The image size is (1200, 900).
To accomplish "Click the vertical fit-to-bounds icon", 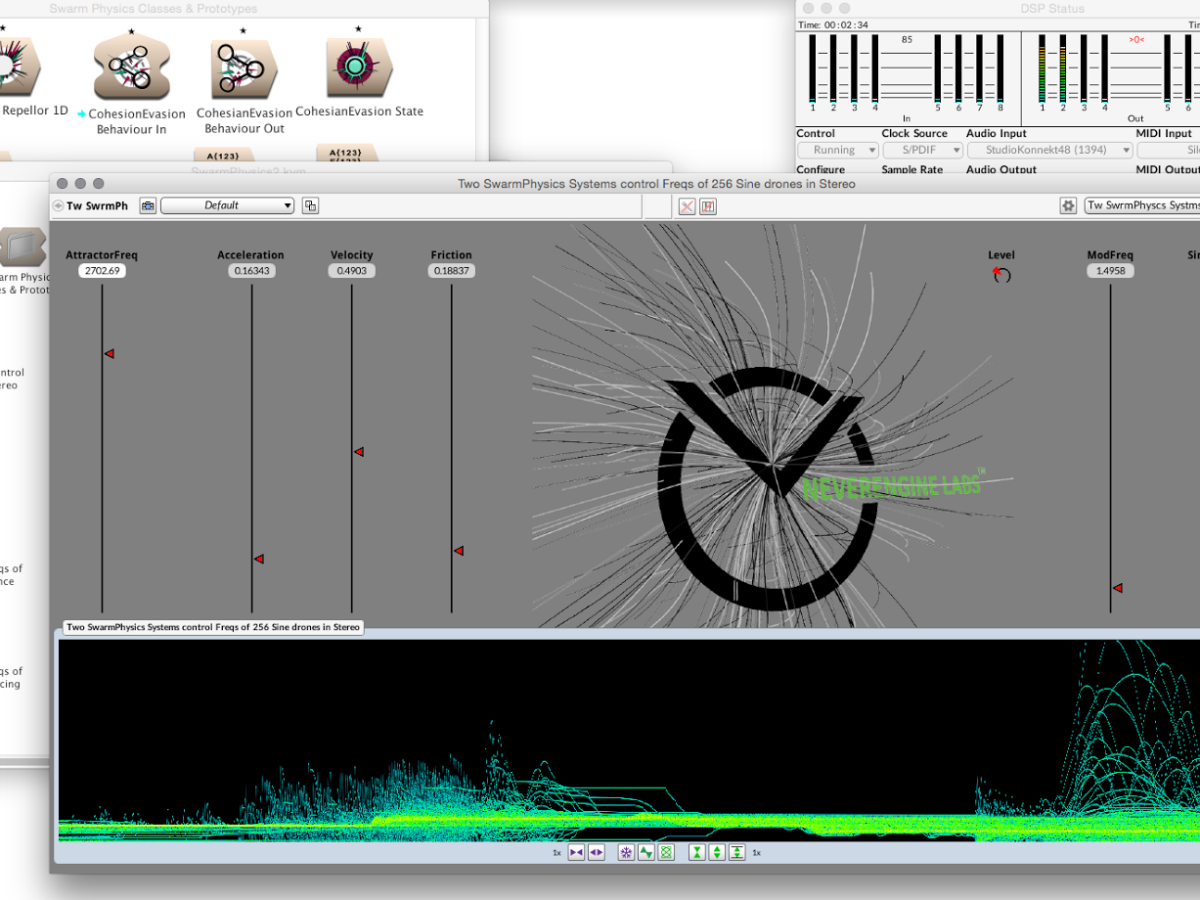I will (x=737, y=852).
